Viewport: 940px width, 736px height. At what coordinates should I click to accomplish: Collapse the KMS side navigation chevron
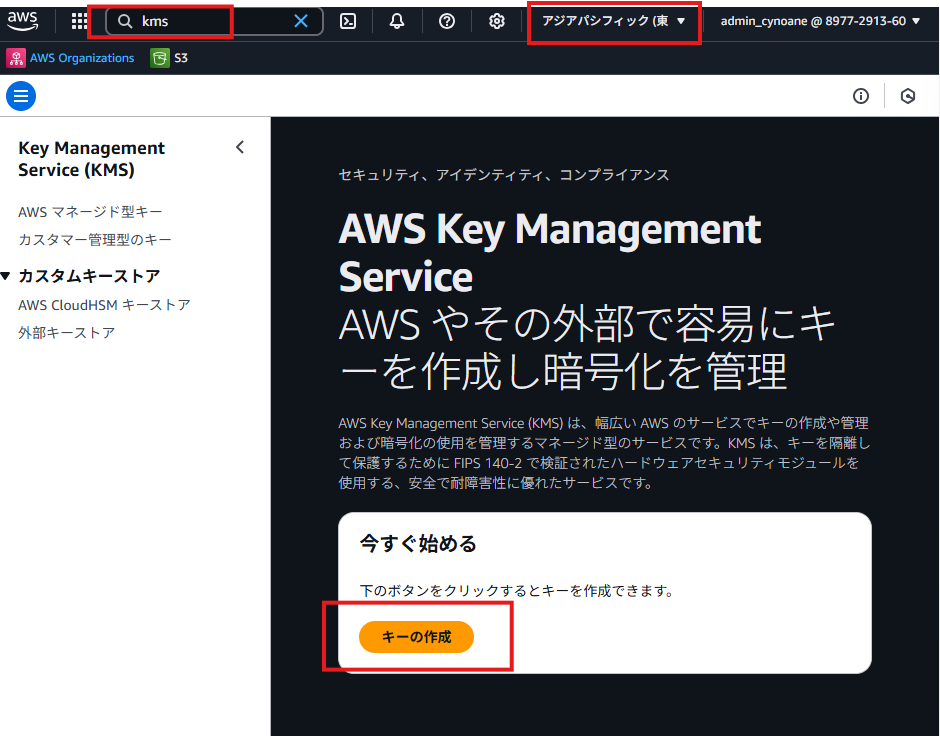pyautogui.click(x=240, y=147)
